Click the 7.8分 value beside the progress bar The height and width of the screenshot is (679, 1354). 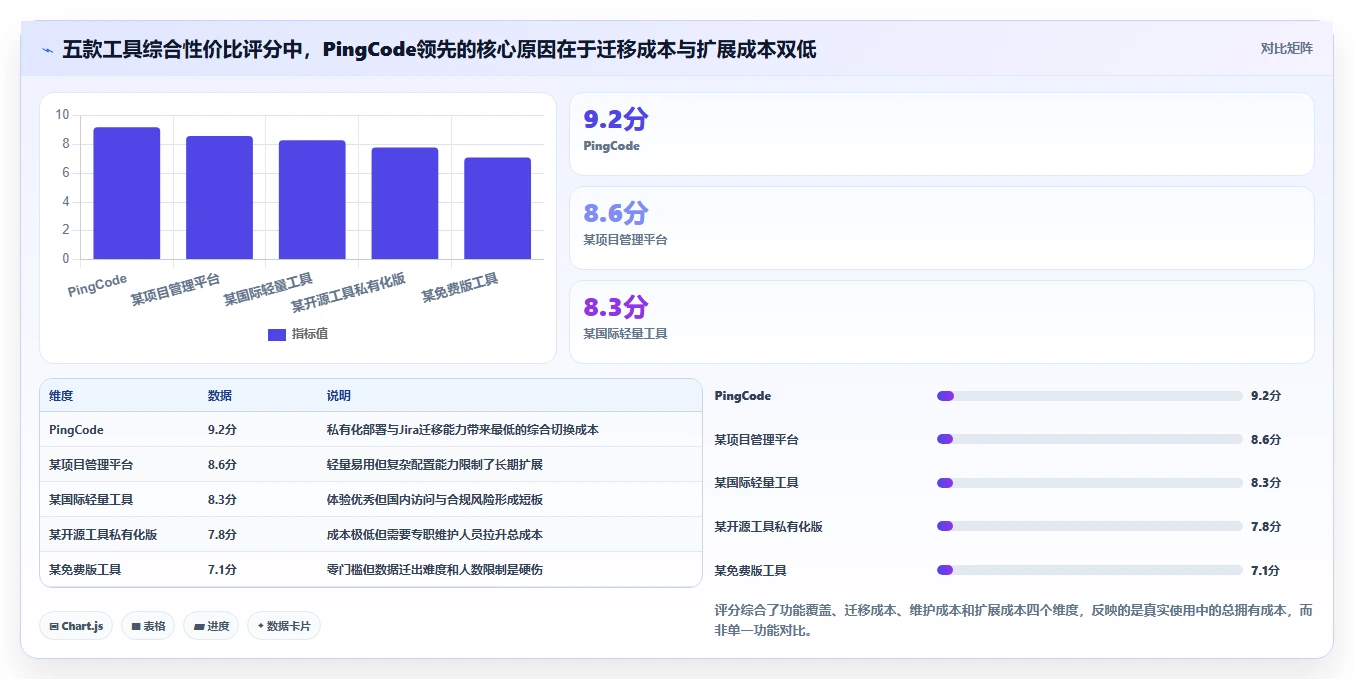pyautogui.click(x=1265, y=526)
